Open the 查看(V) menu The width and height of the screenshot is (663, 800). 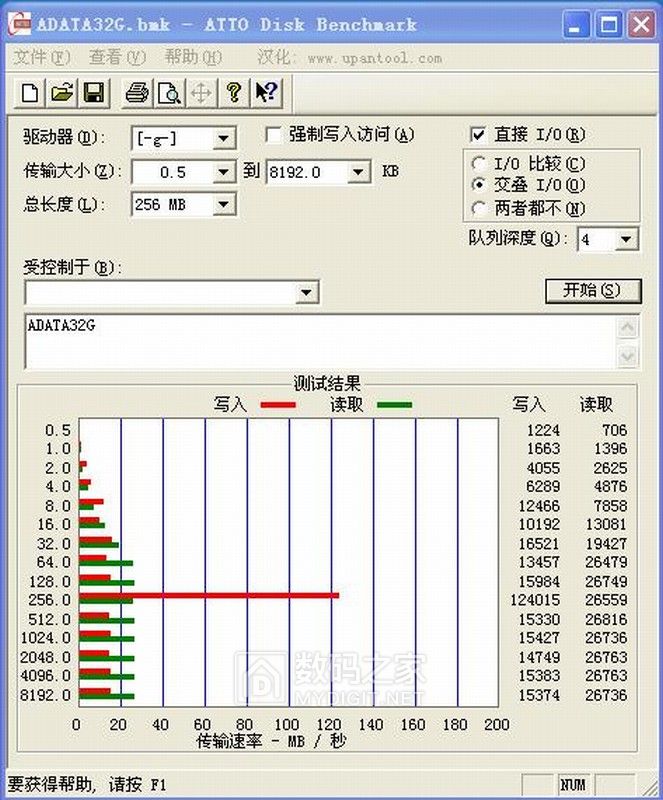pyautogui.click(x=117, y=57)
